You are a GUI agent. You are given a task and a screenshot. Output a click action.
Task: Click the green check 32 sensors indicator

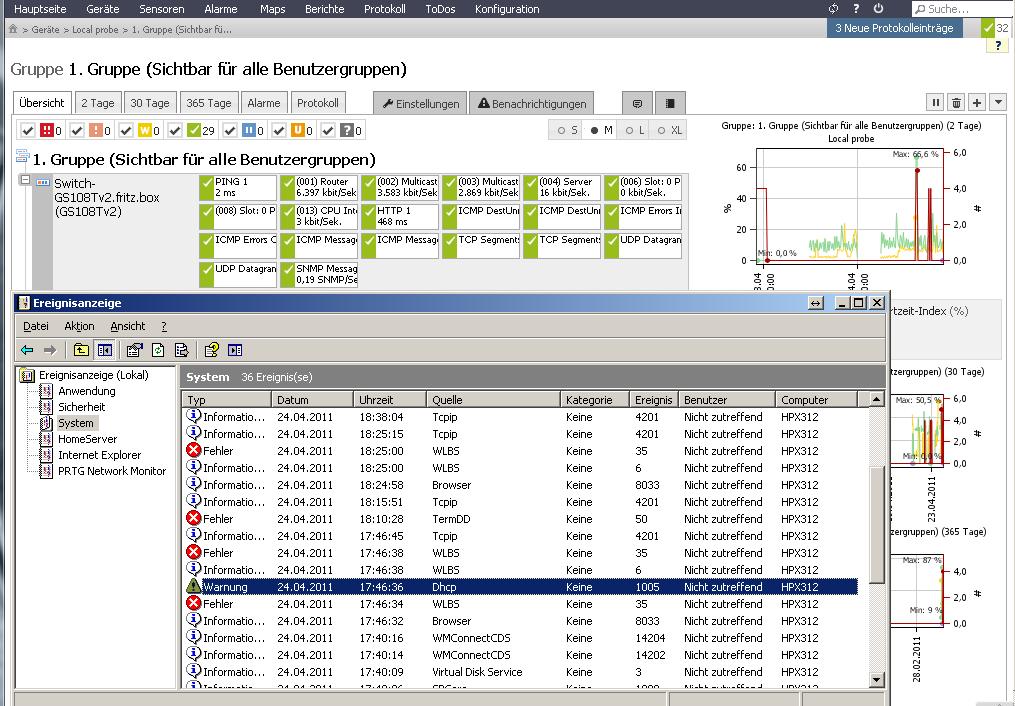[x=996, y=28]
